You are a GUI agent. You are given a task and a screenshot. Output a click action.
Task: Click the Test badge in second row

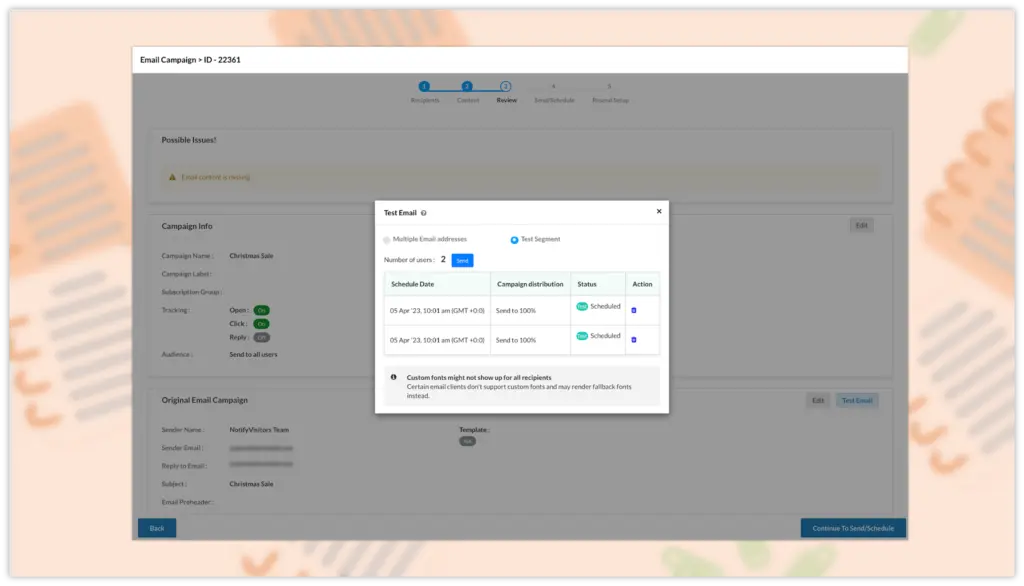[x=582, y=336]
